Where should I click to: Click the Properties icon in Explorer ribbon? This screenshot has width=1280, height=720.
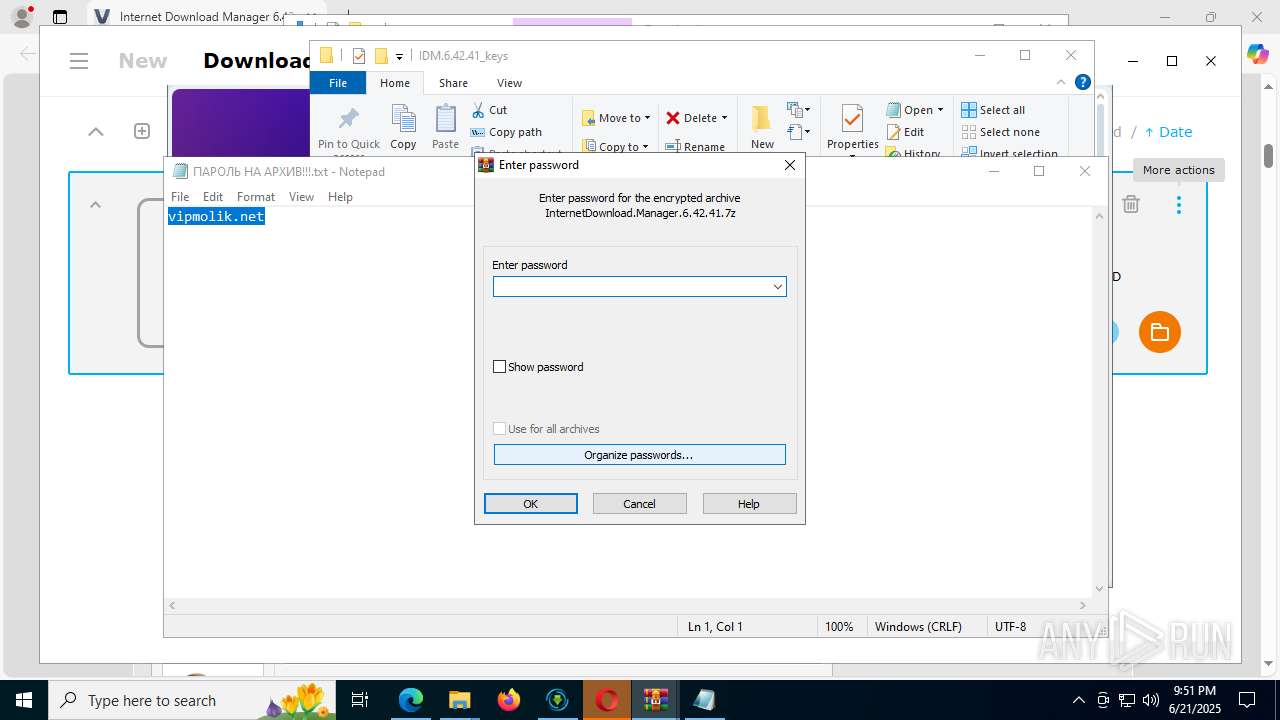[x=852, y=119]
